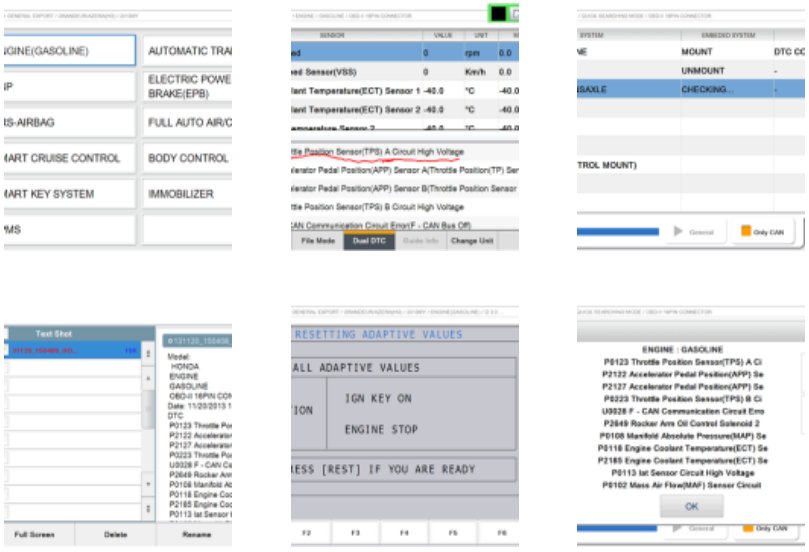Click the Rename button

(196, 534)
